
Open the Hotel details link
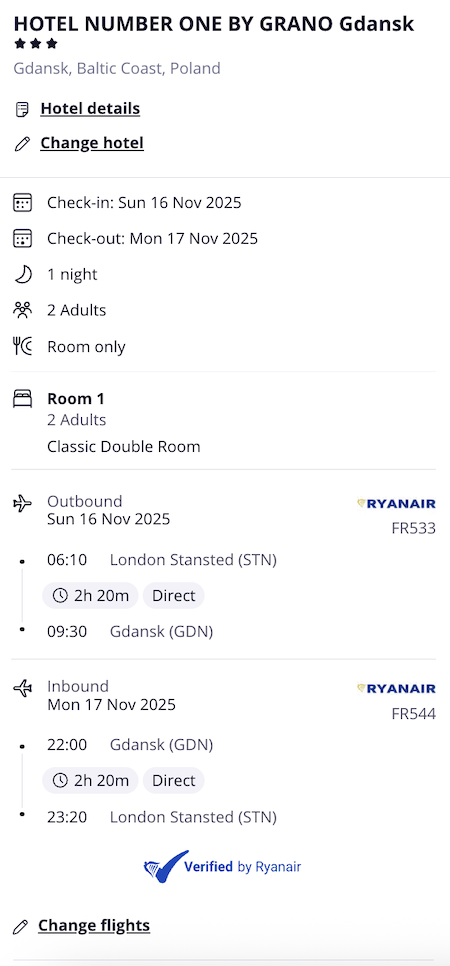90,109
